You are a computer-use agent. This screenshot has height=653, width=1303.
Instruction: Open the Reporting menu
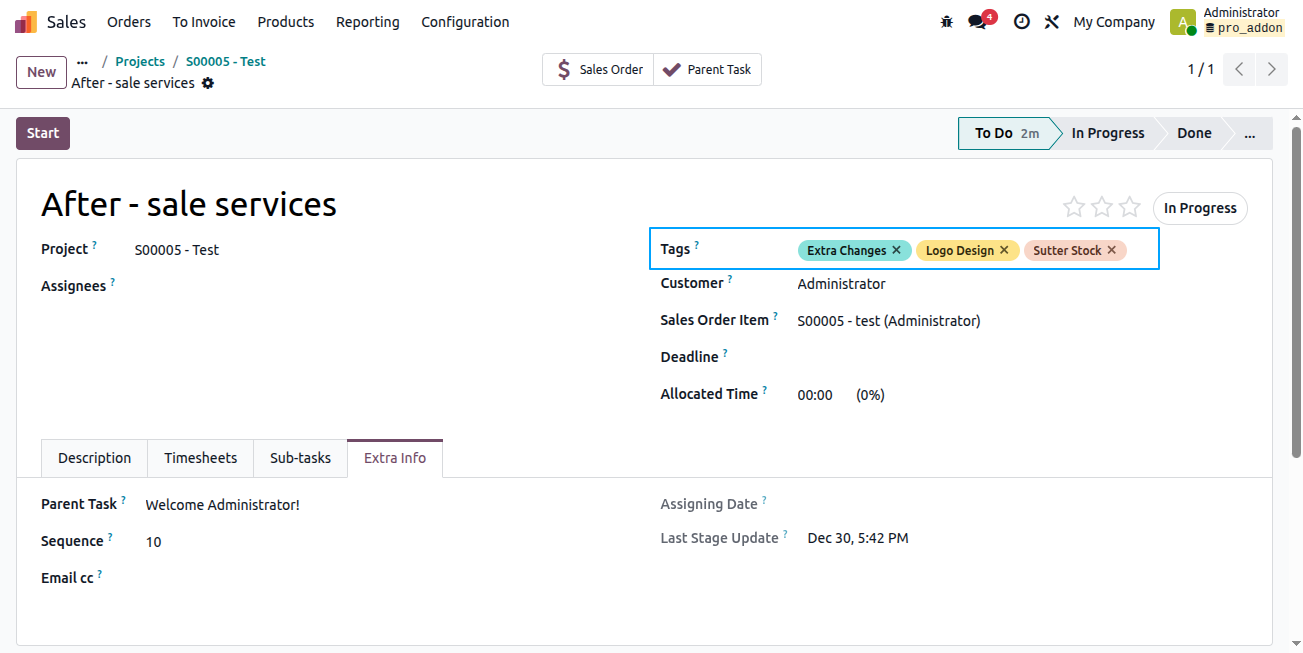pyautogui.click(x=367, y=22)
